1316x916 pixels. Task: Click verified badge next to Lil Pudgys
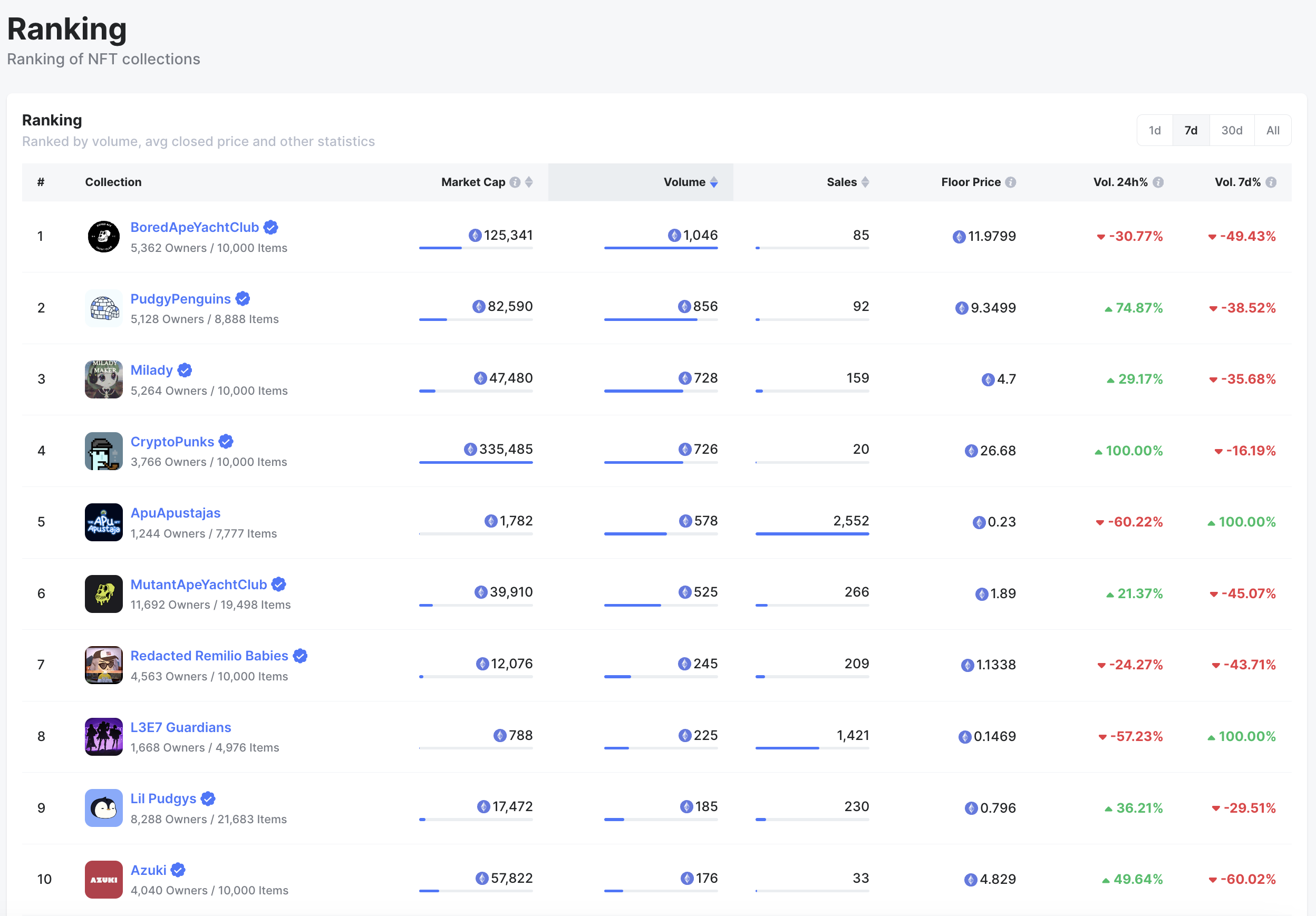pyautogui.click(x=209, y=798)
